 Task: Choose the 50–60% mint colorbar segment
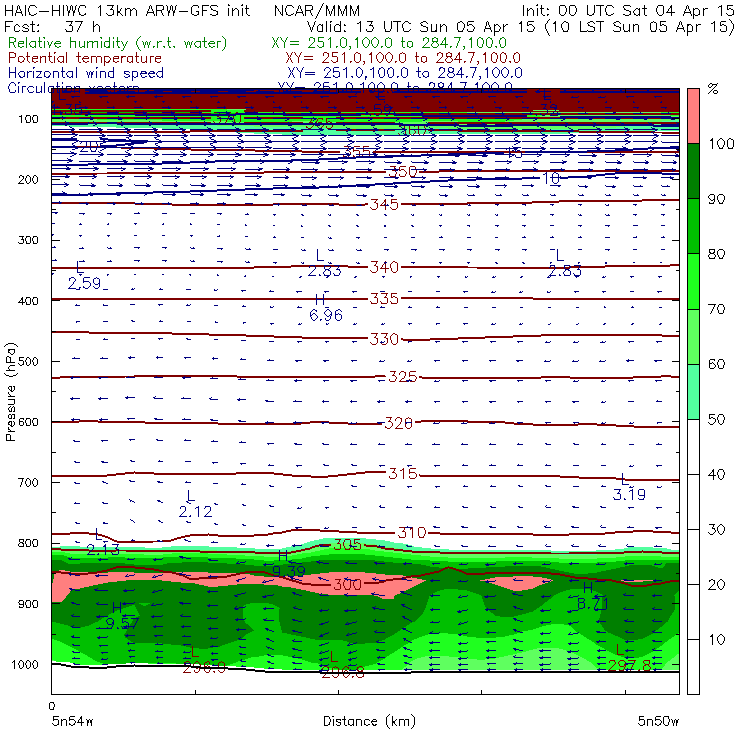click(x=693, y=392)
